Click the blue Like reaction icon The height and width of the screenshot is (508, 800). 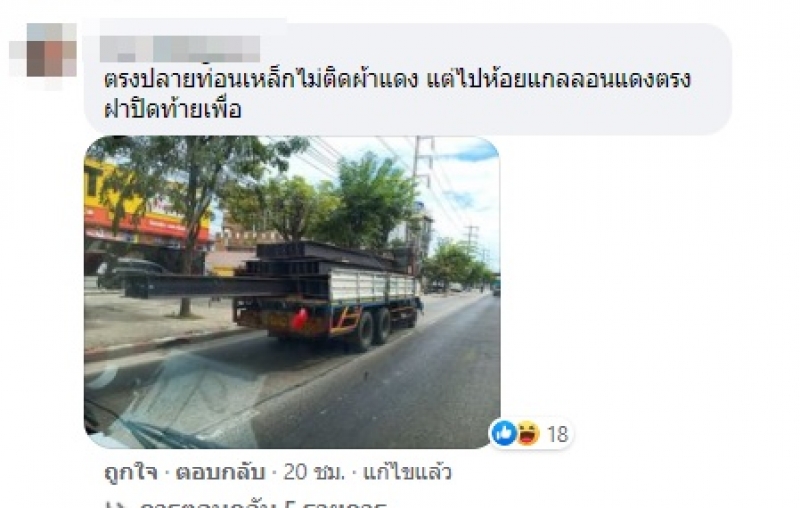pyautogui.click(x=504, y=434)
